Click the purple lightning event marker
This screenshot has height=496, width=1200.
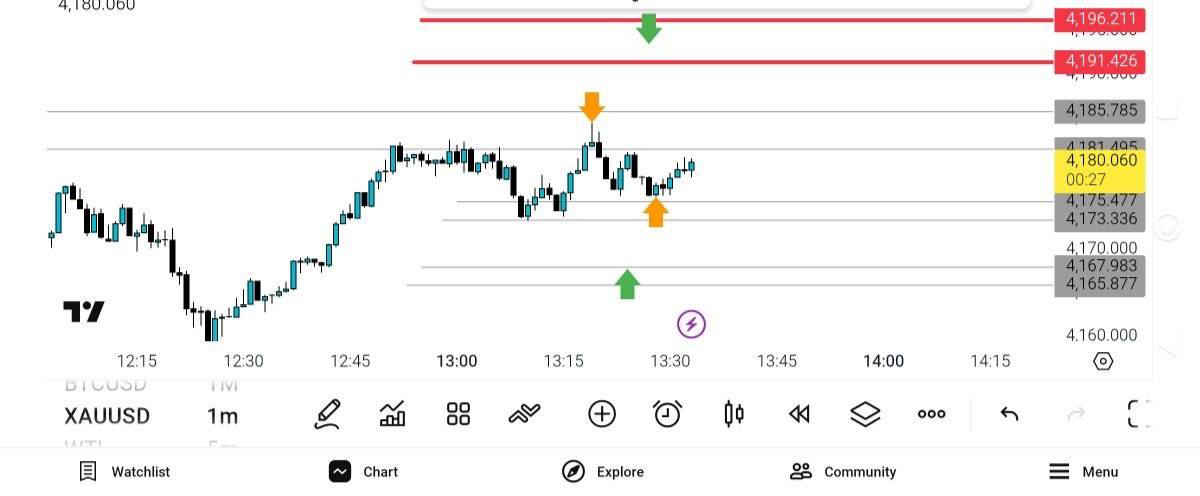pos(691,324)
